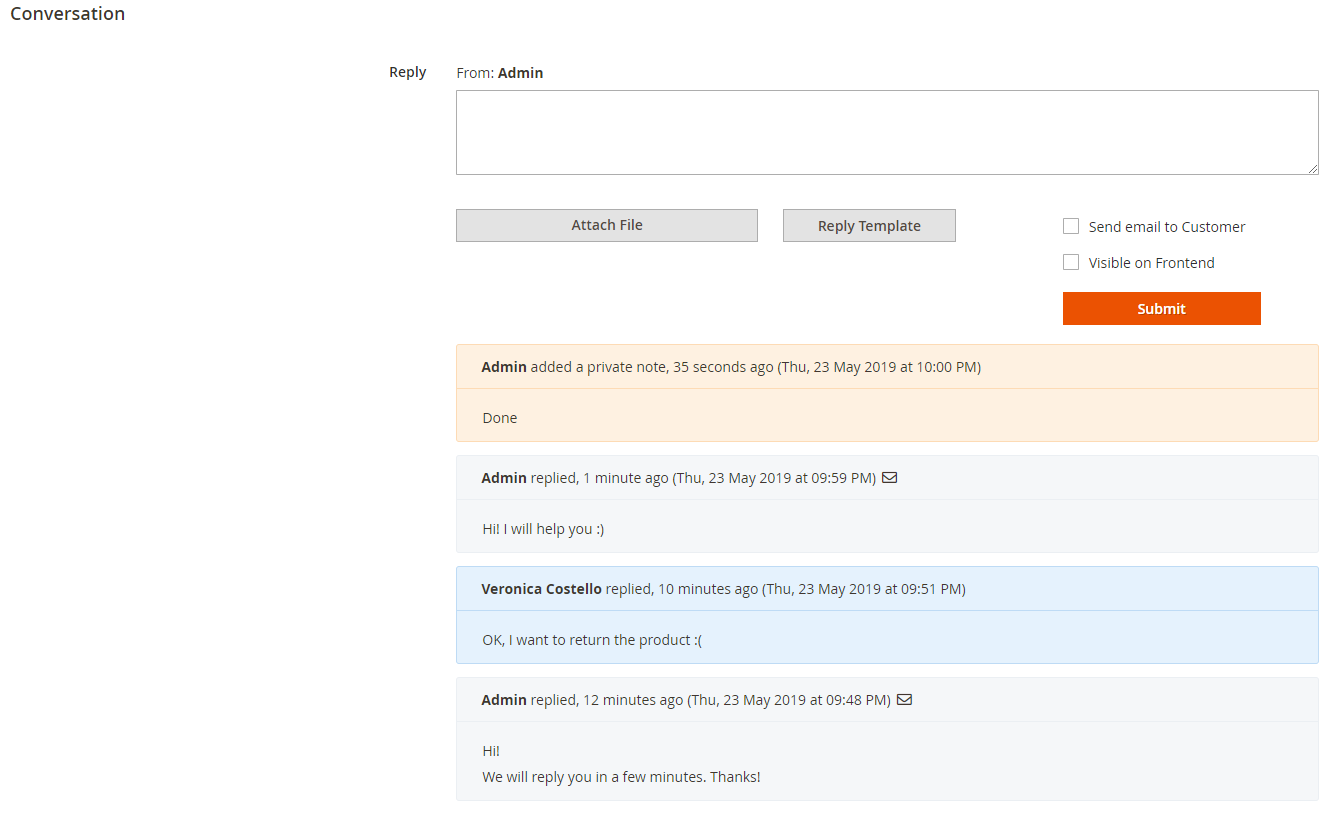Image resolution: width=1338 pixels, height=815 pixels.
Task: Click the Admin private note header
Action: click(730, 367)
